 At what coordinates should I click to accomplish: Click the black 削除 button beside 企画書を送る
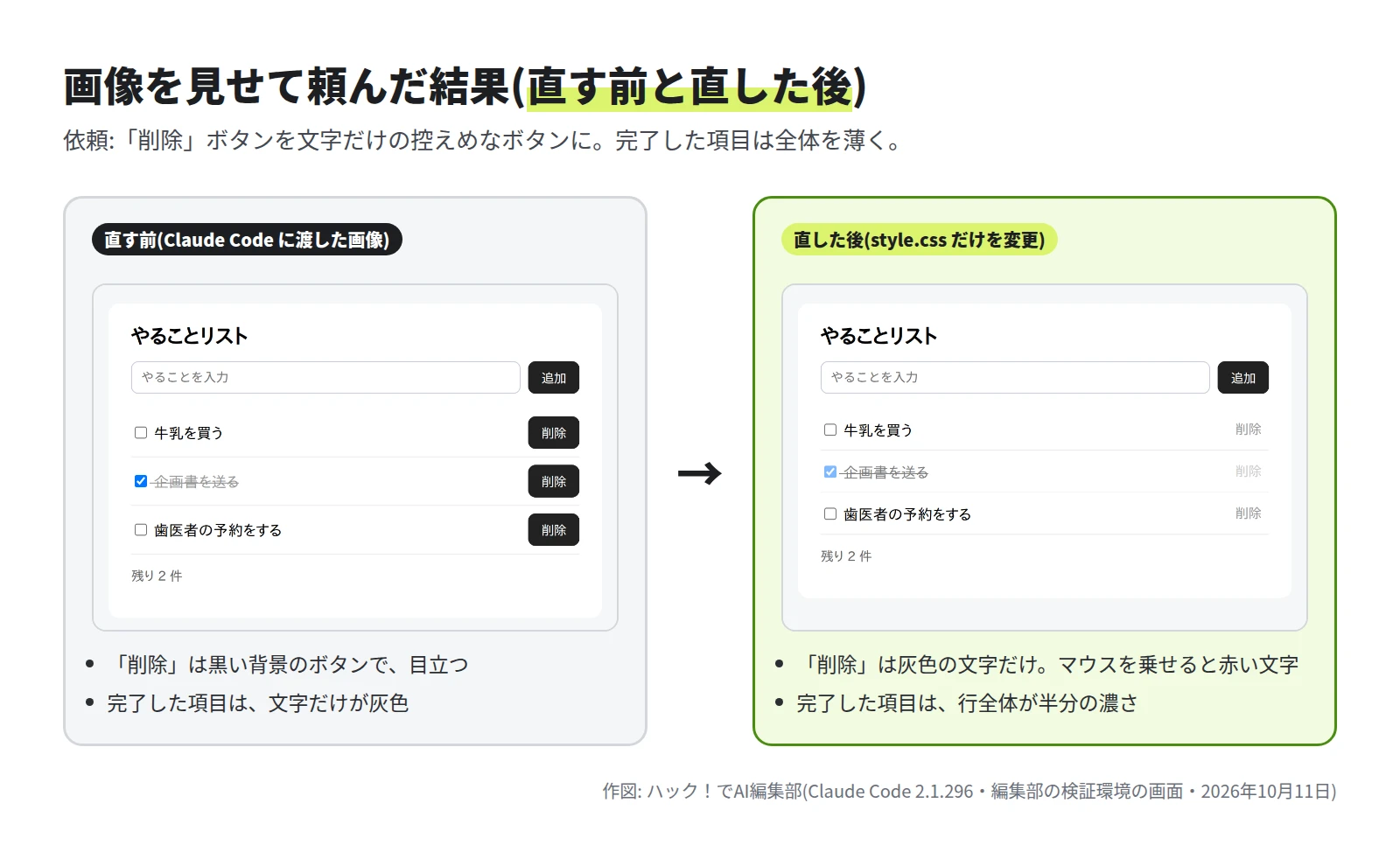554,481
